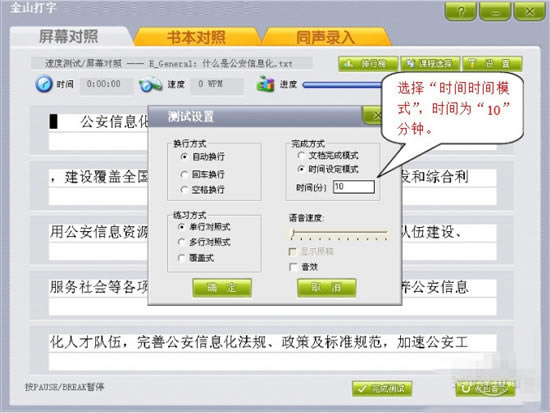
Task: Click the 时间(分) input field
Action: pyautogui.click(x=354, y=187)
